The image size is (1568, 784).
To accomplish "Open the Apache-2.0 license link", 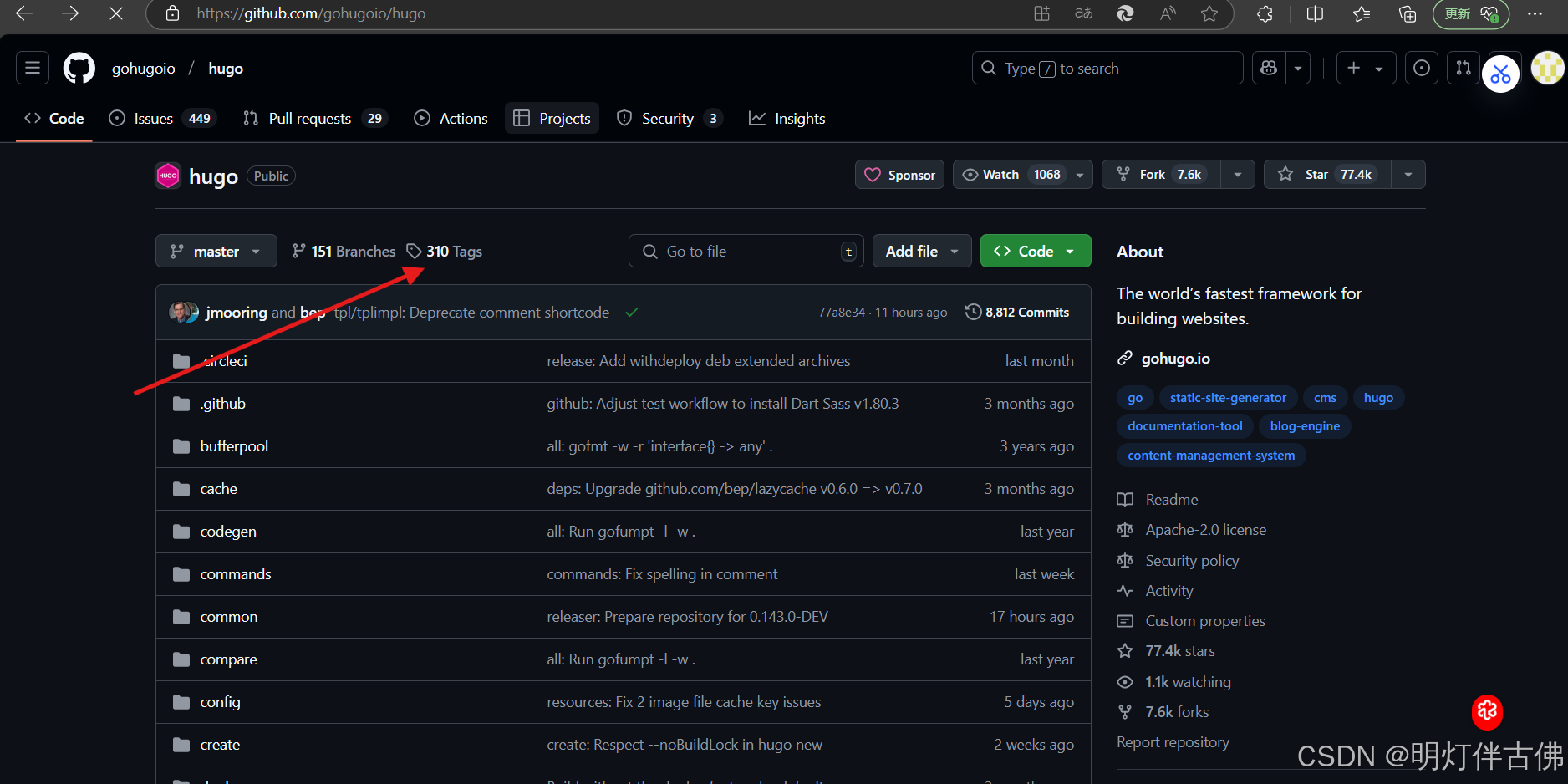I will point(1193,529).
